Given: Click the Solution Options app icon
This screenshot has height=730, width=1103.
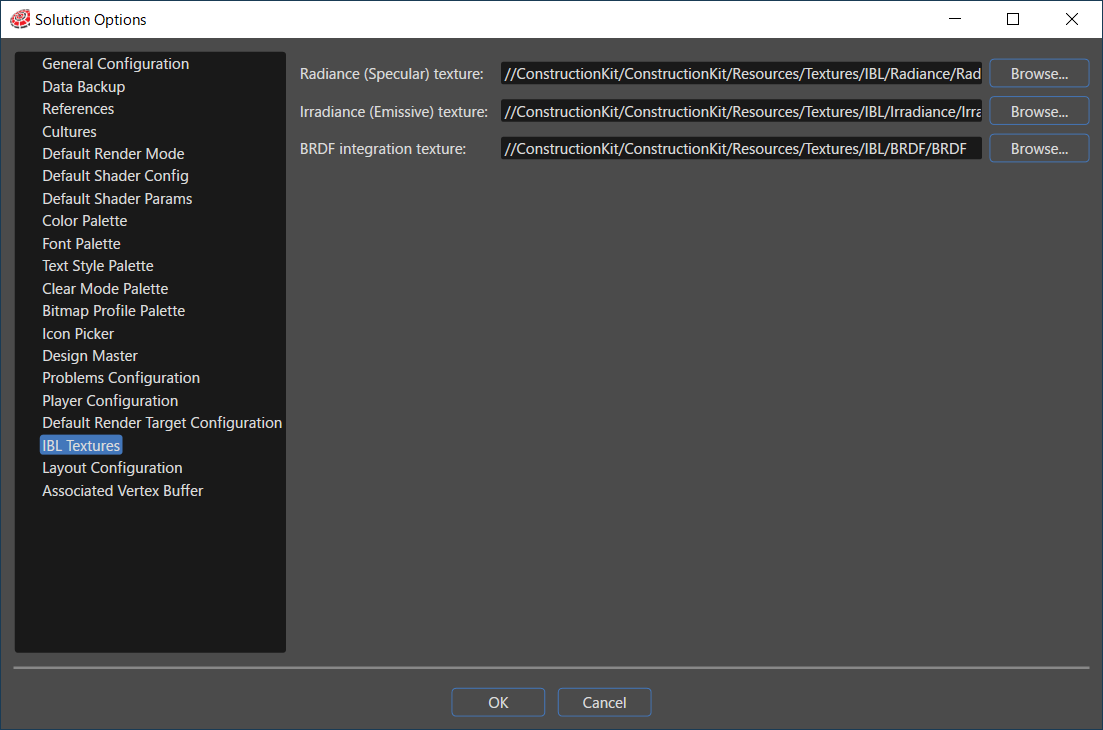Looking at the screenshot, I should [20, 19].
